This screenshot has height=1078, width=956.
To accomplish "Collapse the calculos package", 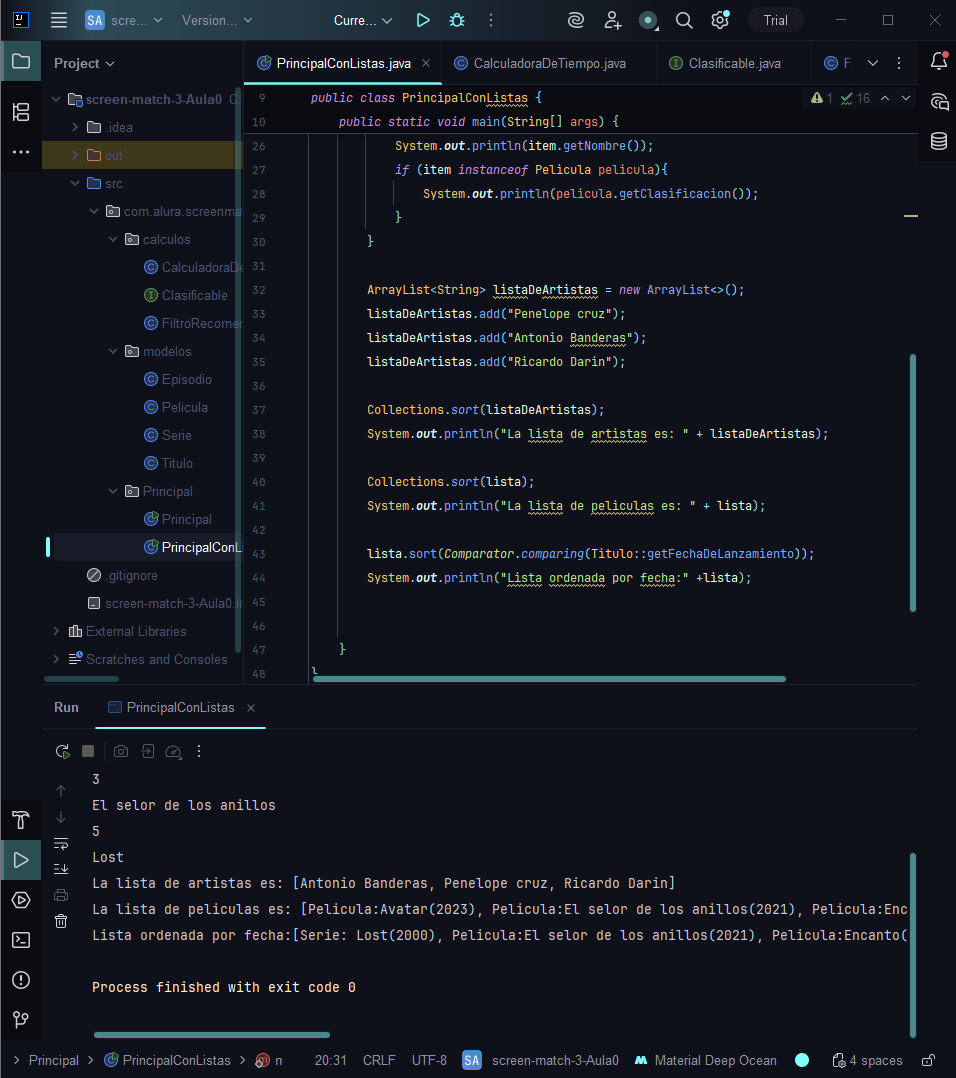I will point(113,239).
